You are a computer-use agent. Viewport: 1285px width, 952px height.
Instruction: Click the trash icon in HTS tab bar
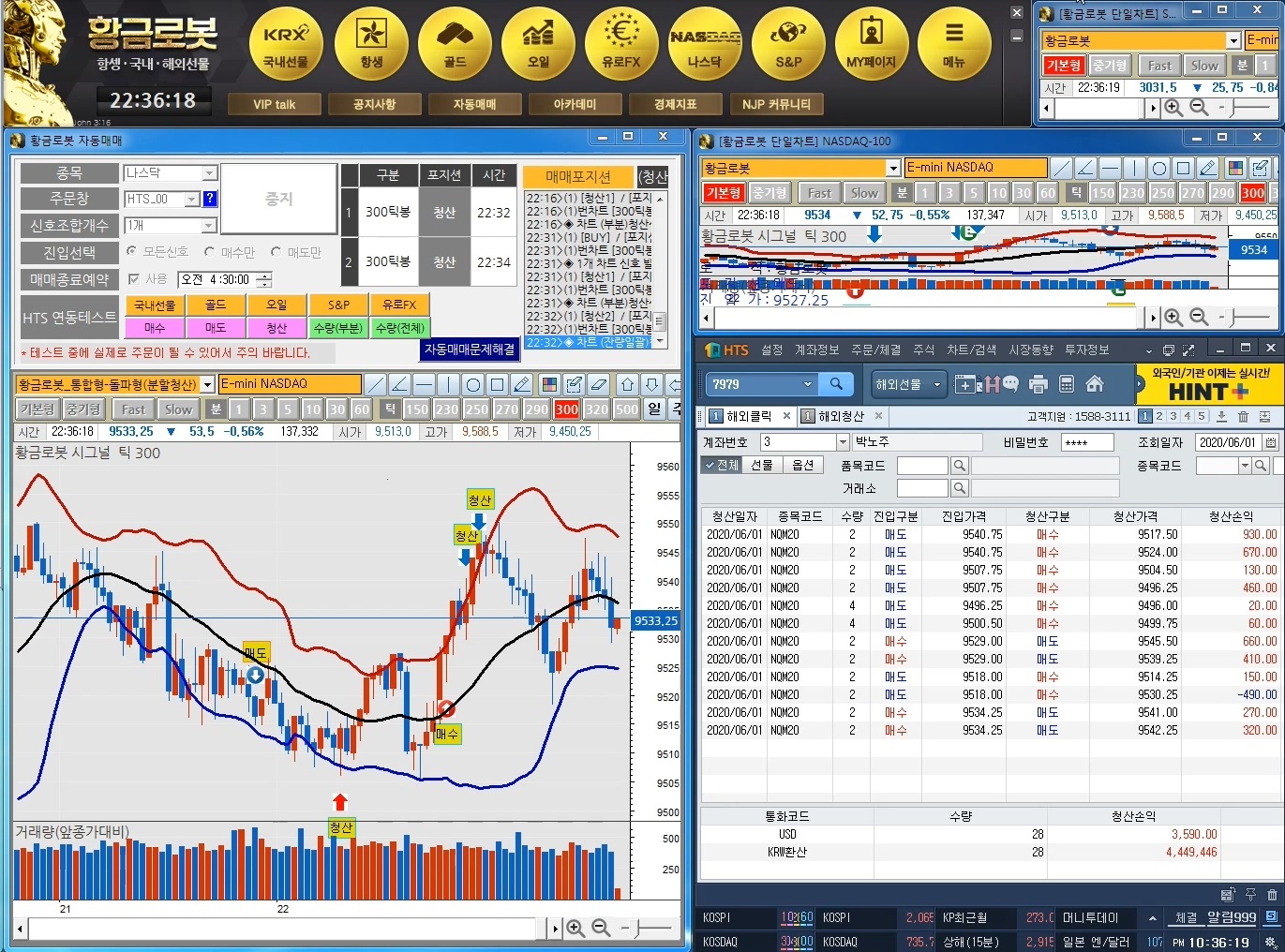click(1243, 416)
